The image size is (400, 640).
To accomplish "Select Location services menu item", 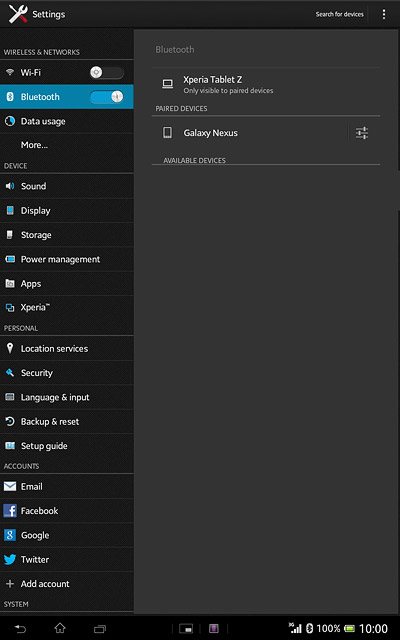I will tap(67, 349).
